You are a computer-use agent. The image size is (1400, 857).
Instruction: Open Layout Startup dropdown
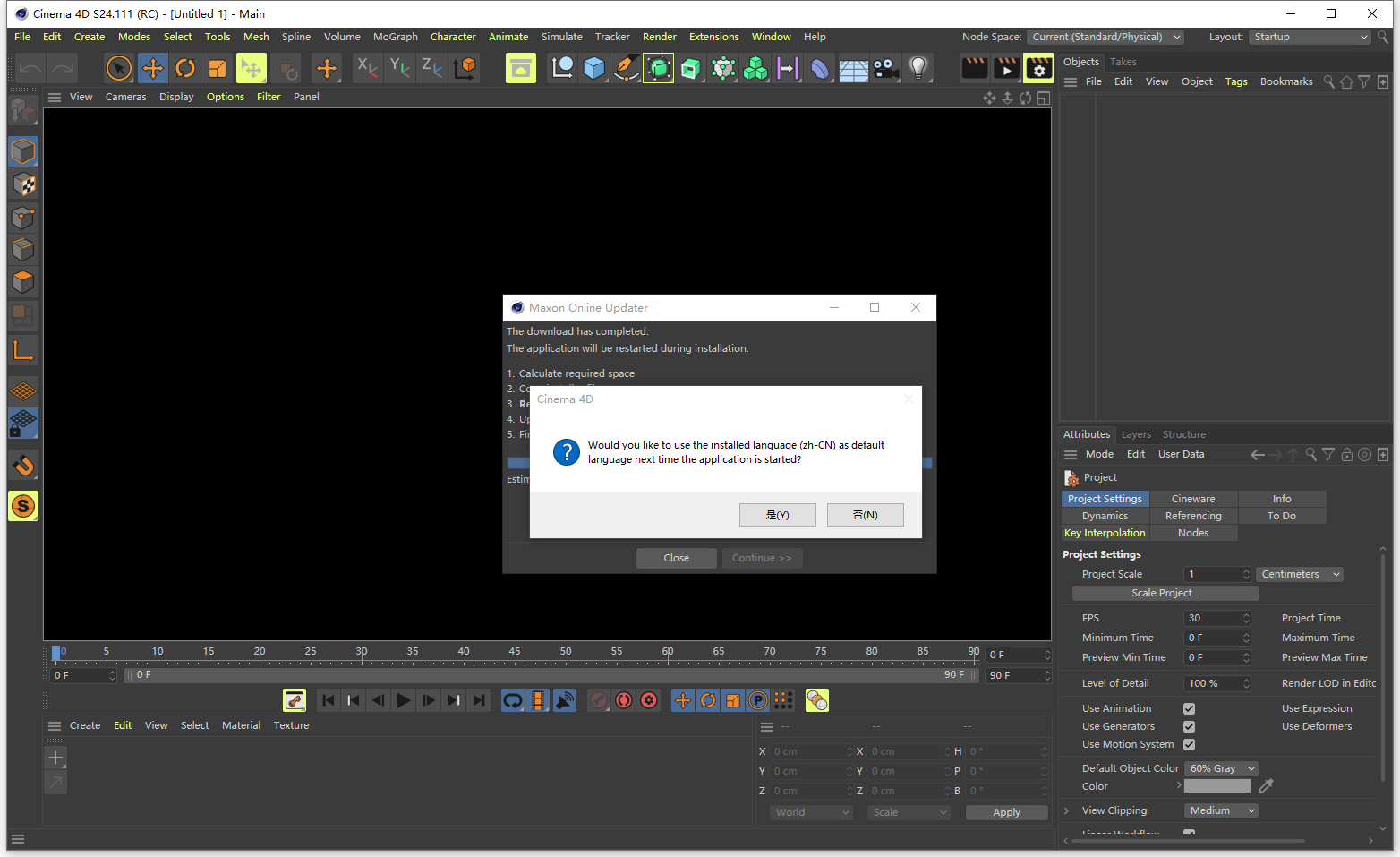[x=1310, y=37]
